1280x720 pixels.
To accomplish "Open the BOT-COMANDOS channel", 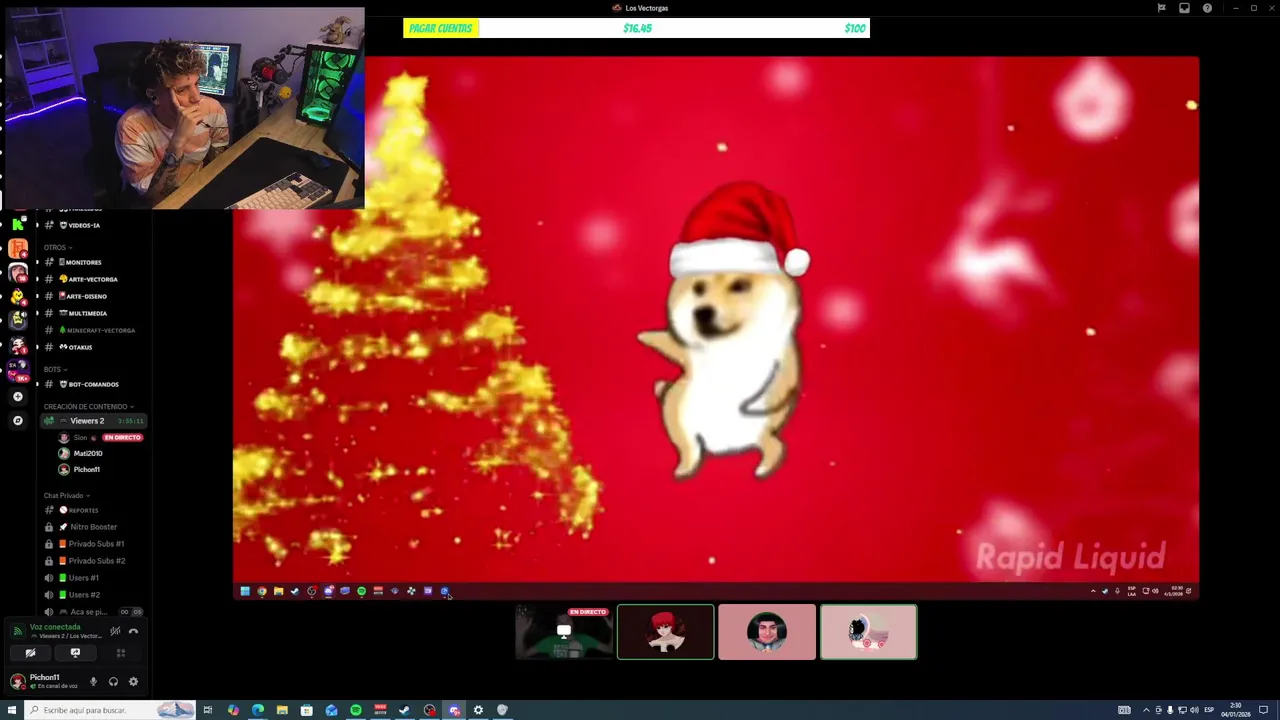I will click(94, 384).
